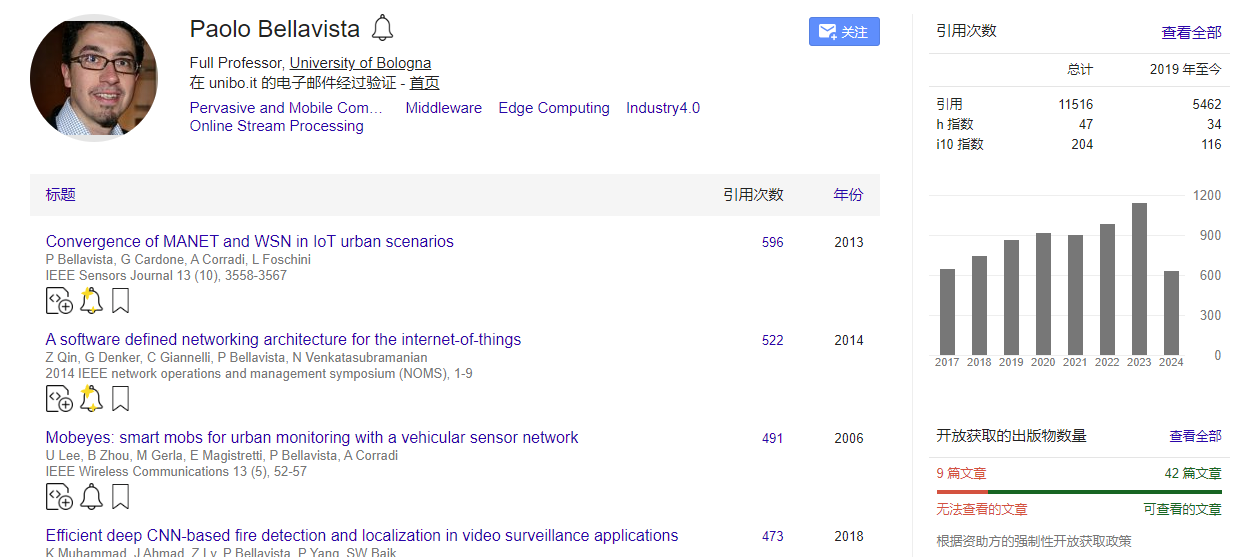Click the bookmark icon under software defined networking paper
The width and height of the screenshot is (1259, 557).
(x=120, y=399)
